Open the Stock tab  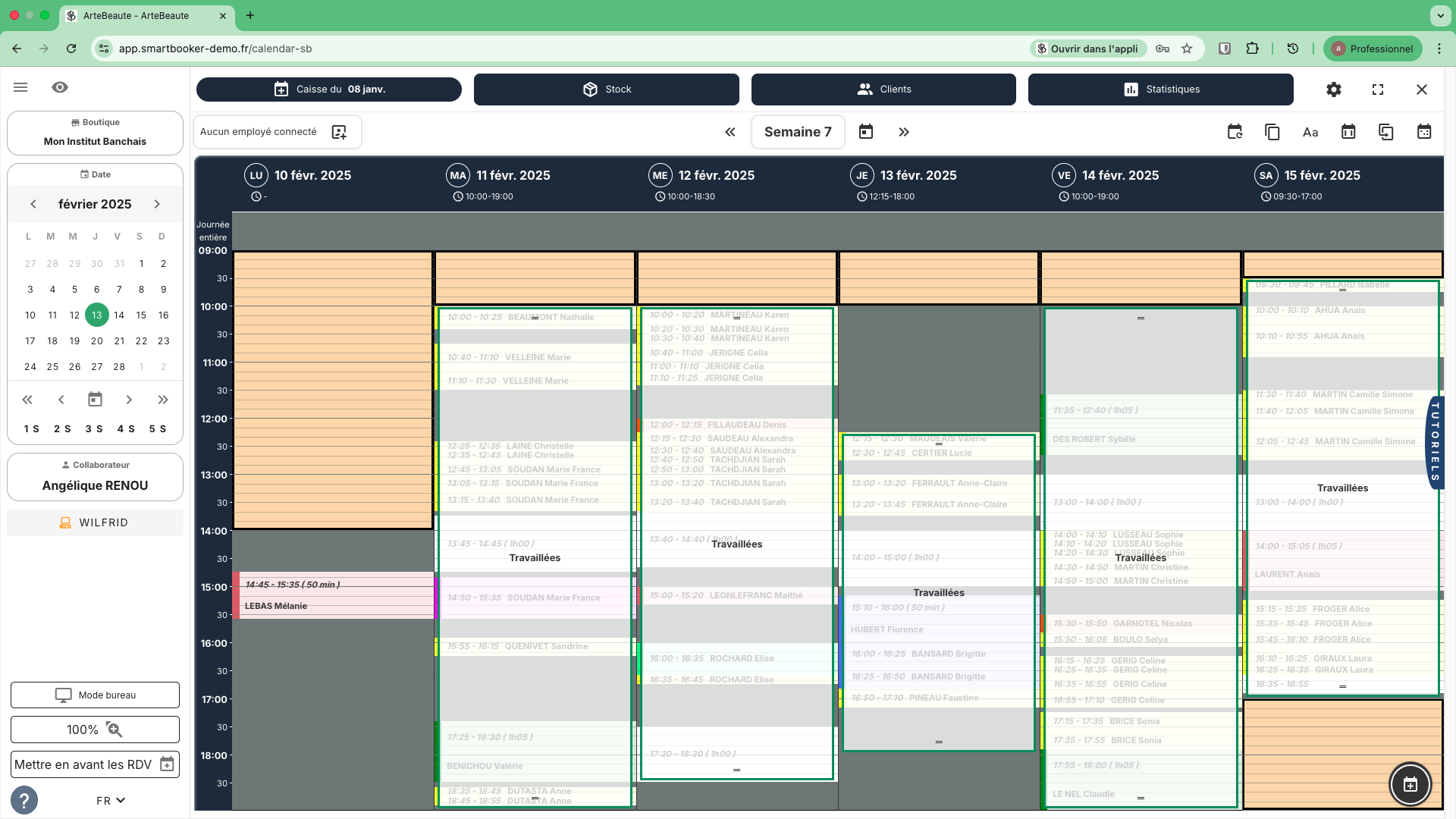pyautogui.click(x=606, y=89)
